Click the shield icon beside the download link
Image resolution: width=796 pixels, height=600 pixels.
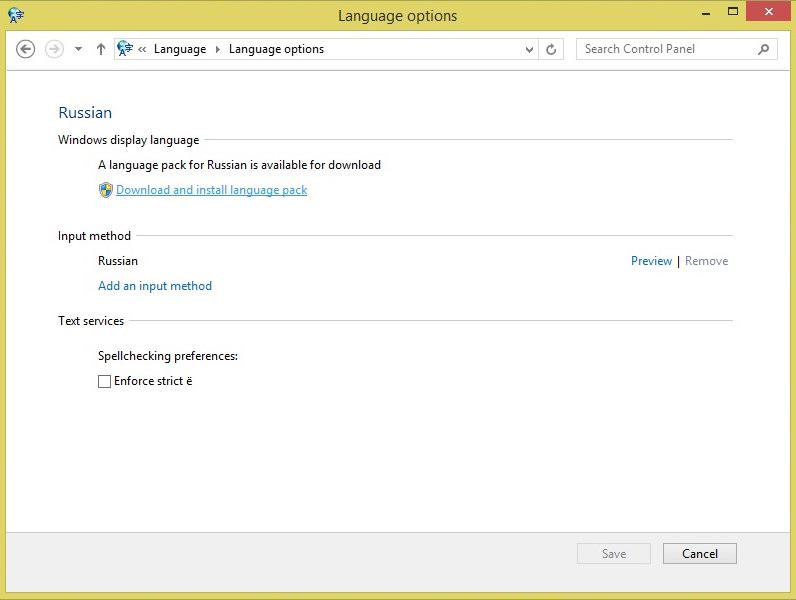click(105, 190)
